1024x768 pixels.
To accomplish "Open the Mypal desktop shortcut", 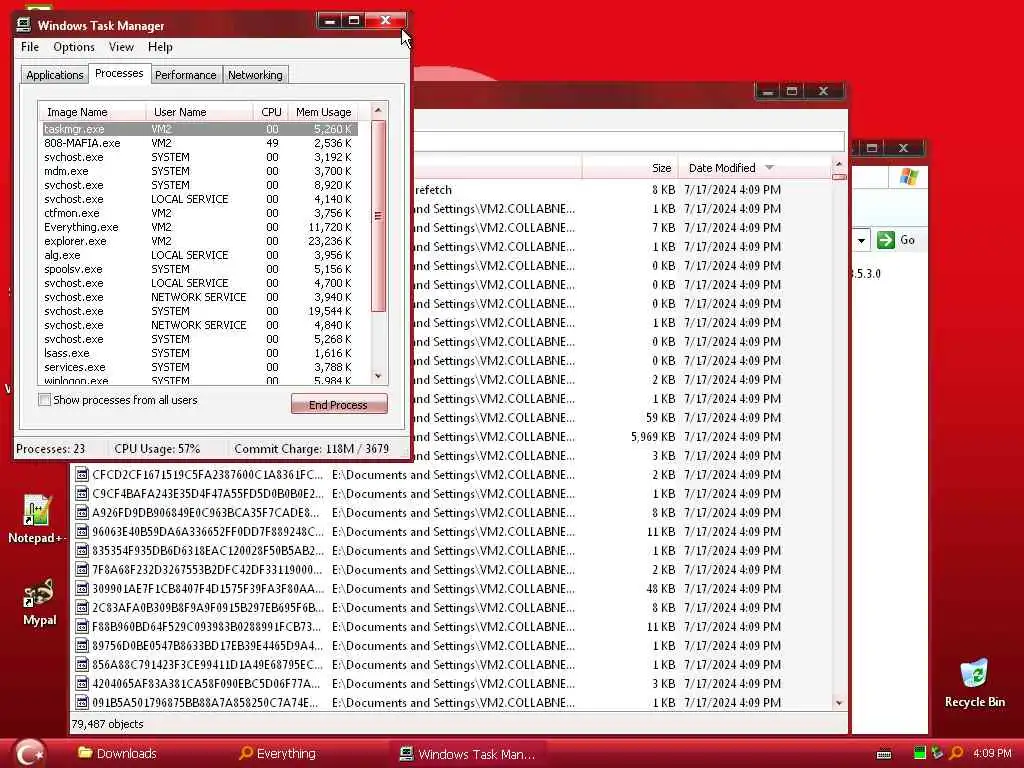I will [39, 602].
